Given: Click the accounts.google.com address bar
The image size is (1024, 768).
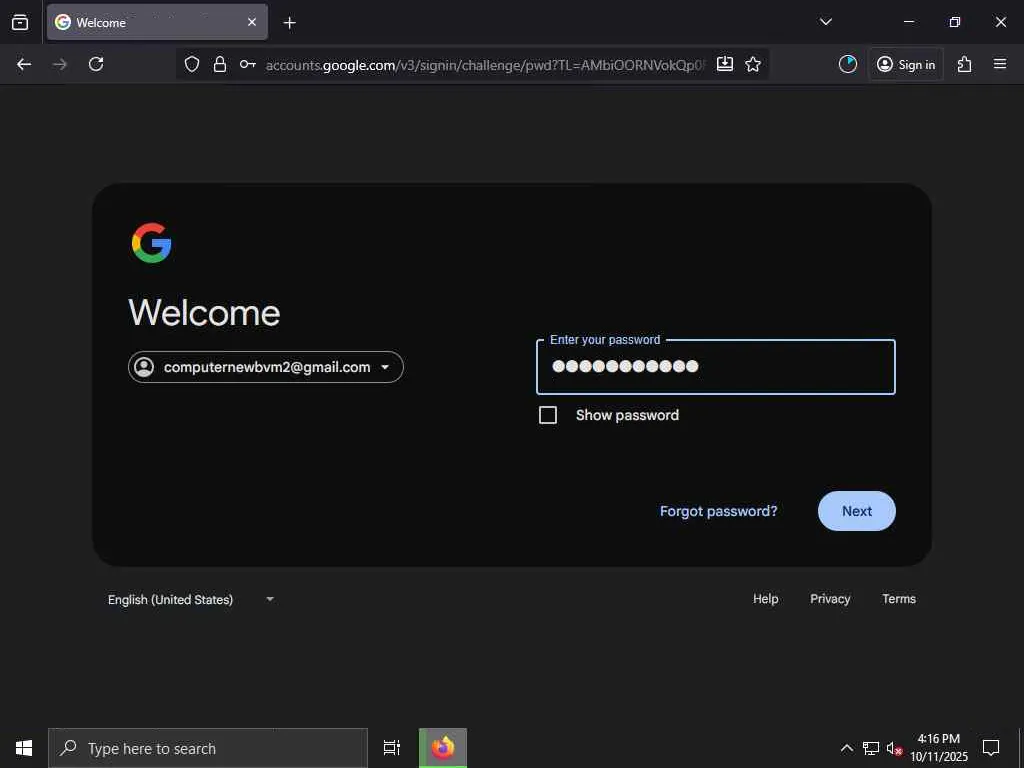Looking at the screenshot, I should click(x=485, y=65).
